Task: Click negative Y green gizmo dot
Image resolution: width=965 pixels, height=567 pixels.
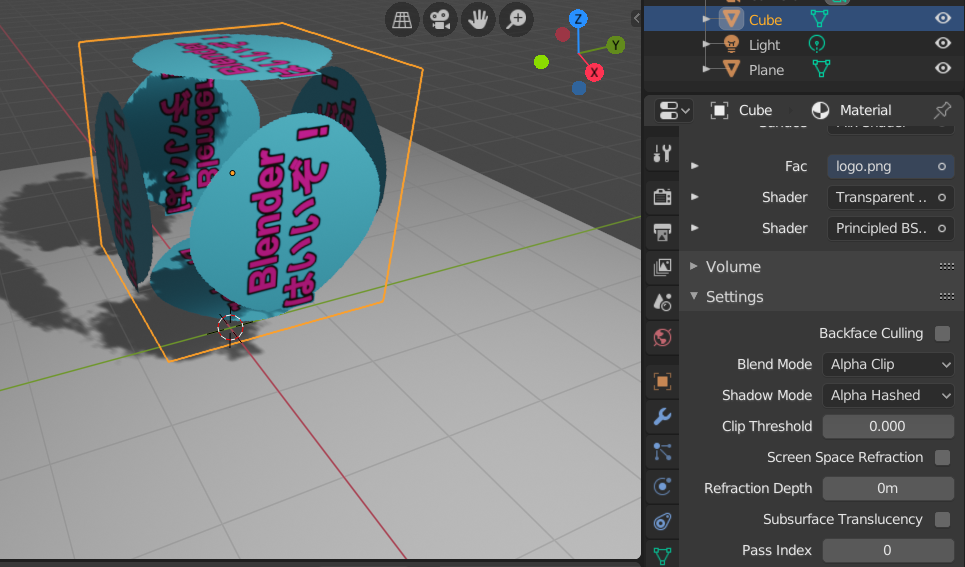Action: tap(542, 62)
